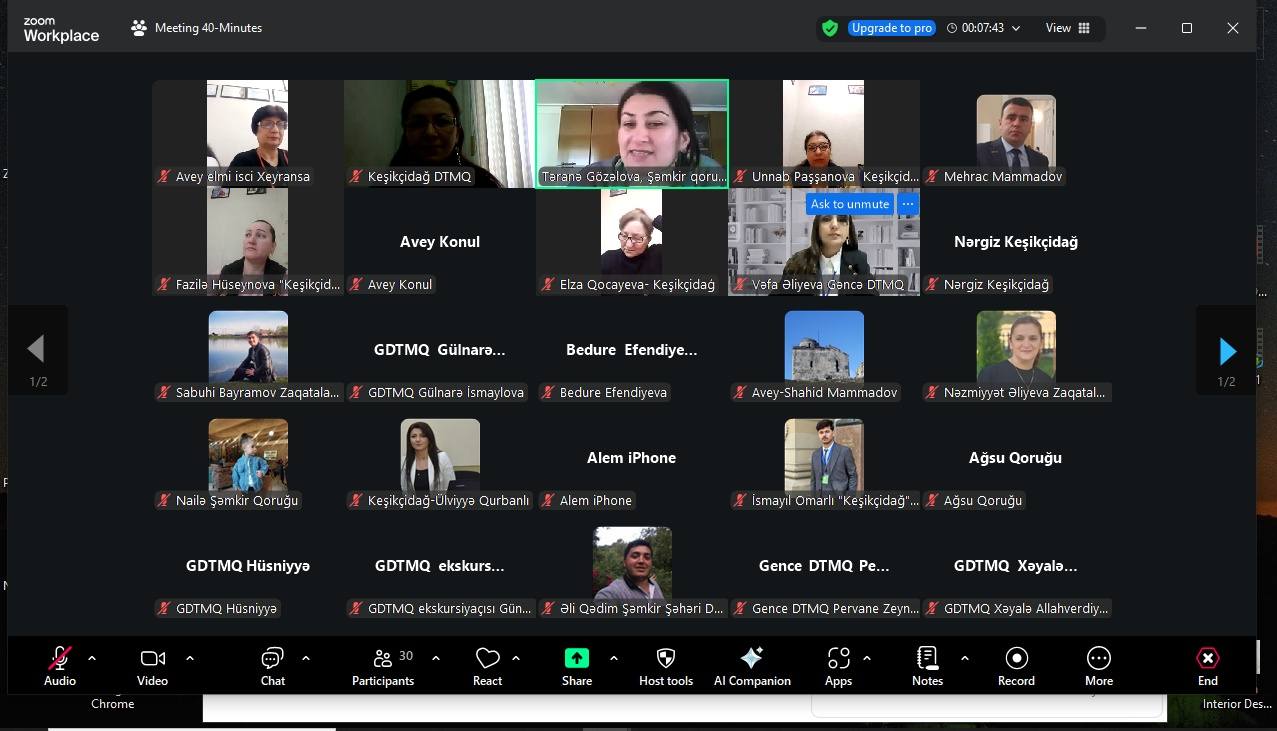Open the Chat panel
The width and height of the screenshot is (1277, 731).
[272, 665]
